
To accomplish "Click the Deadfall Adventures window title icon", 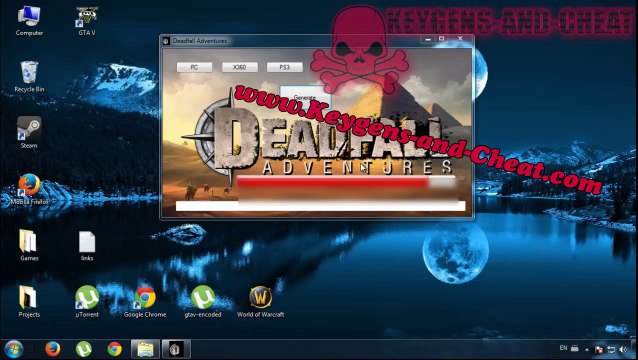I will point(166,41).
